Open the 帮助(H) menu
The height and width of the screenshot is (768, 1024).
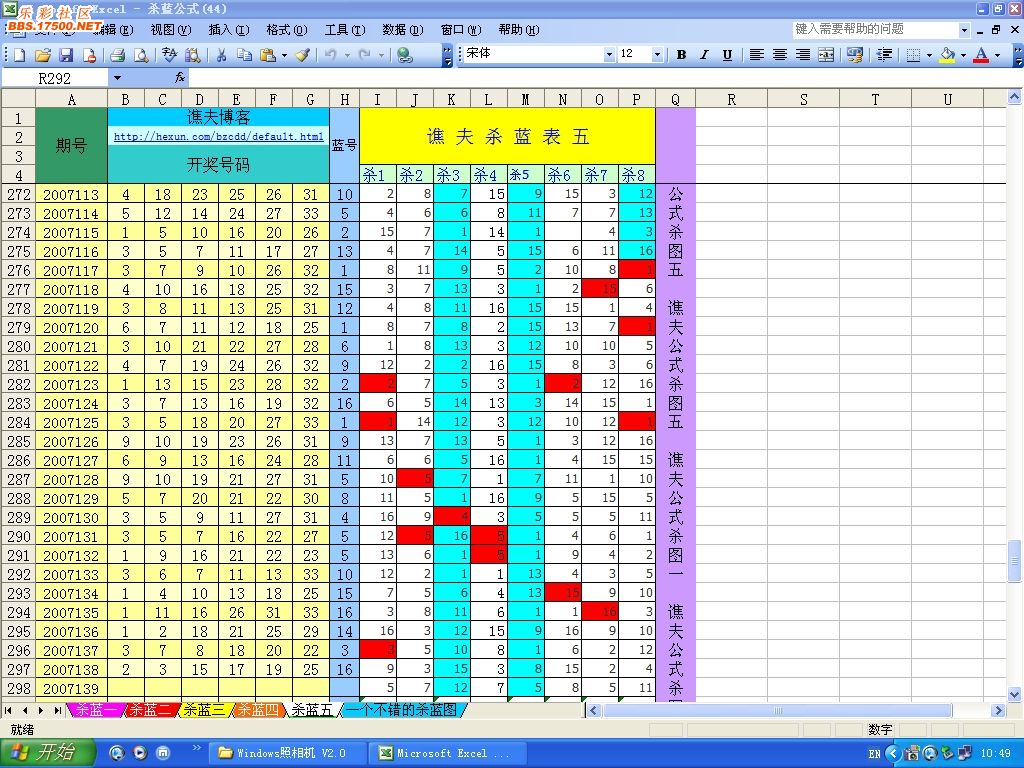coord(519,29)
